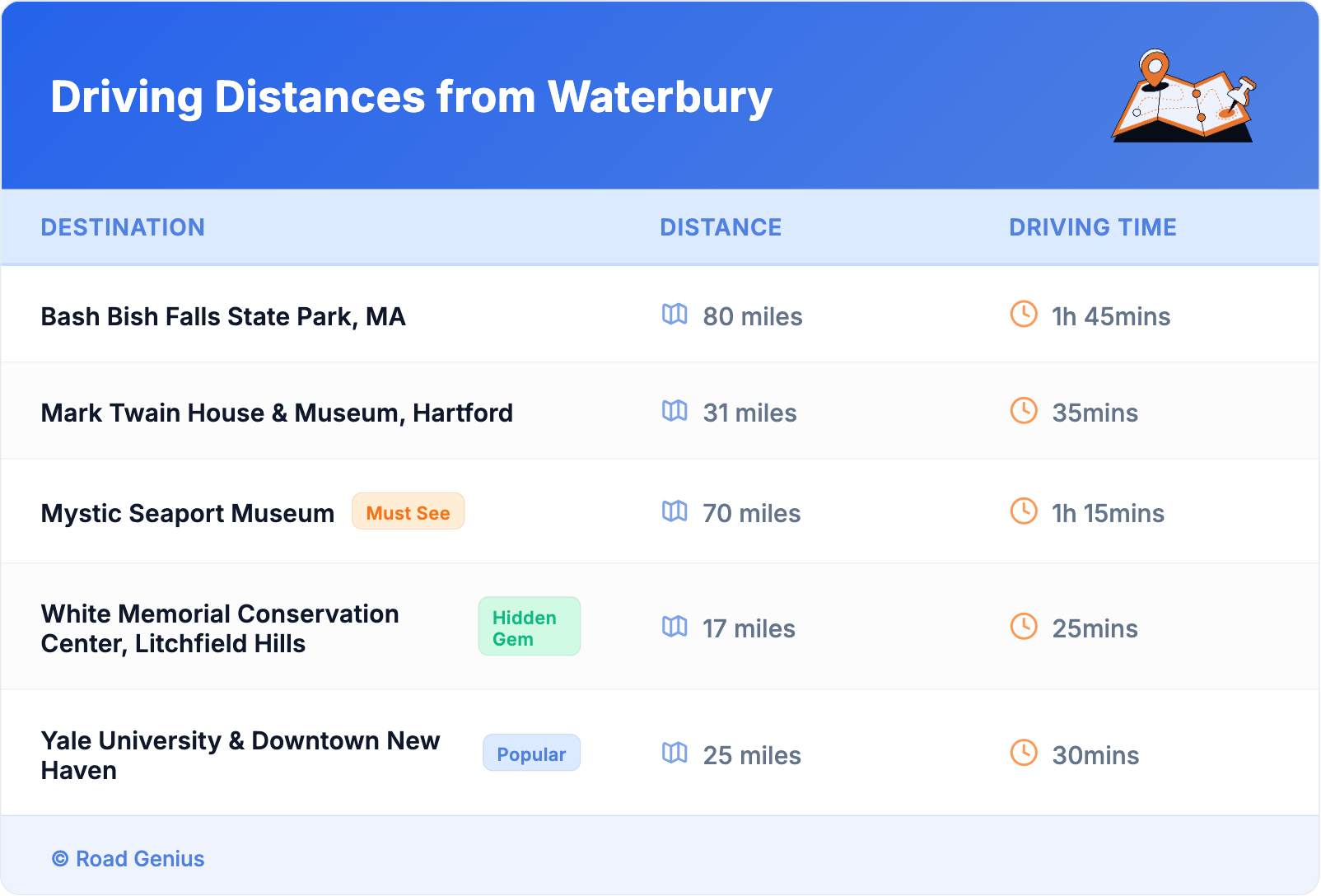Click the clock icon beside 1h 45mins
Viewport: 1321px width, 896px height.
[1024, 314]
